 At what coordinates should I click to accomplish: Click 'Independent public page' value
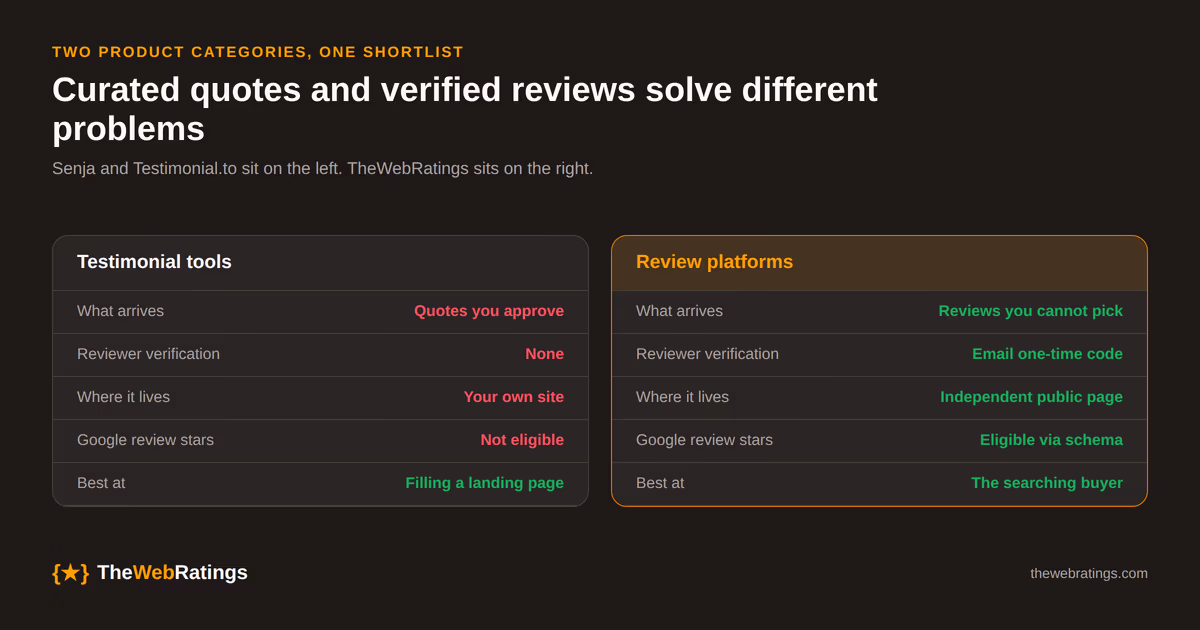[x=1031, y=397]
